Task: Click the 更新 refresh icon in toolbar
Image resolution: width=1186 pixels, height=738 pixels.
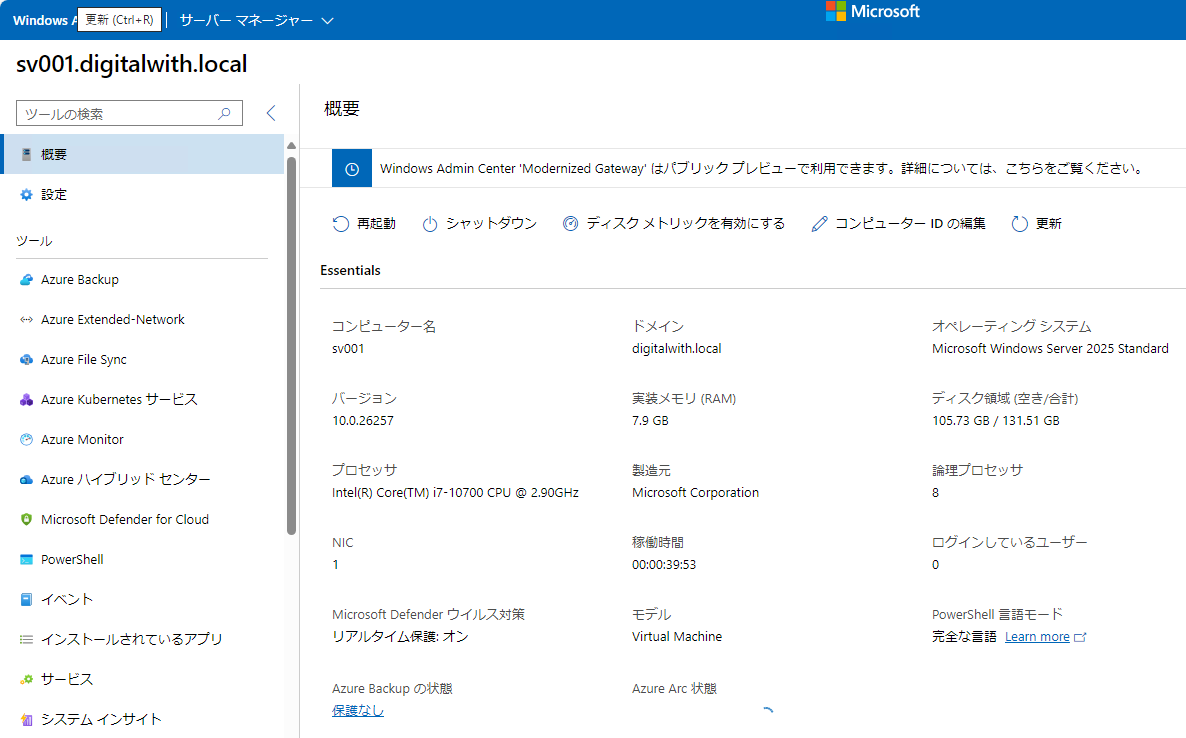Action: coord(1020,224)
